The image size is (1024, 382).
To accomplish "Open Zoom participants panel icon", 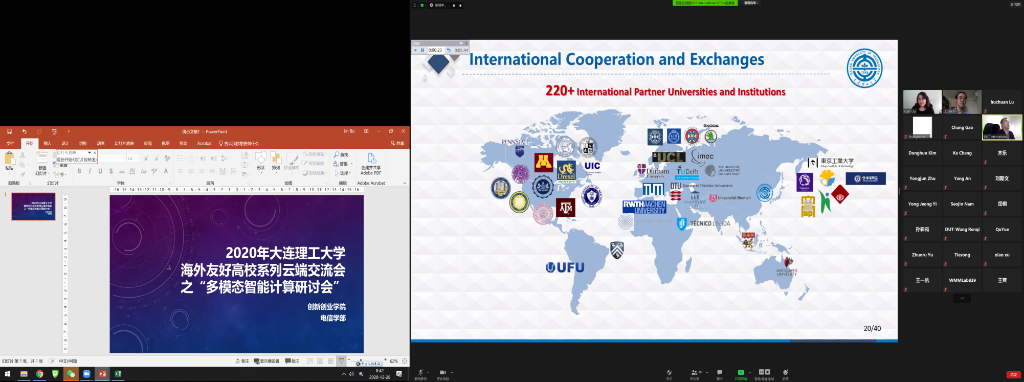I will click(695, 372).
